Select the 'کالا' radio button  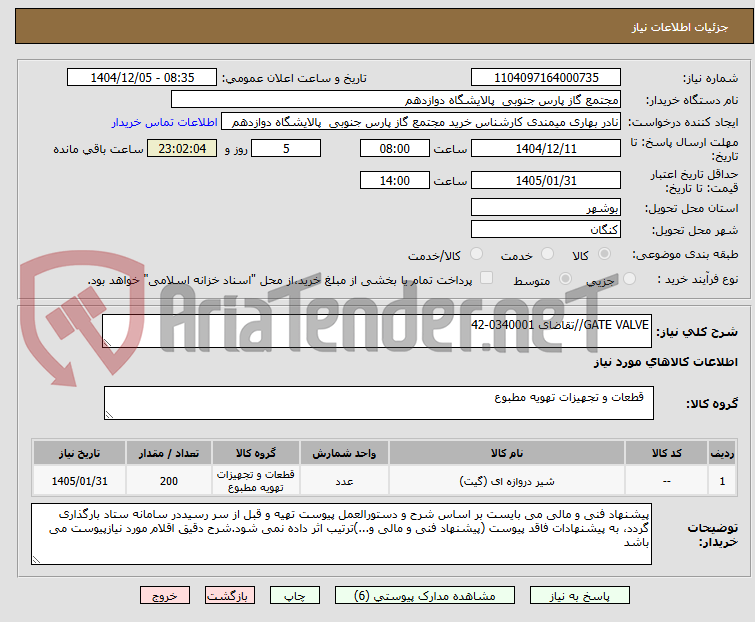point(604,254)
